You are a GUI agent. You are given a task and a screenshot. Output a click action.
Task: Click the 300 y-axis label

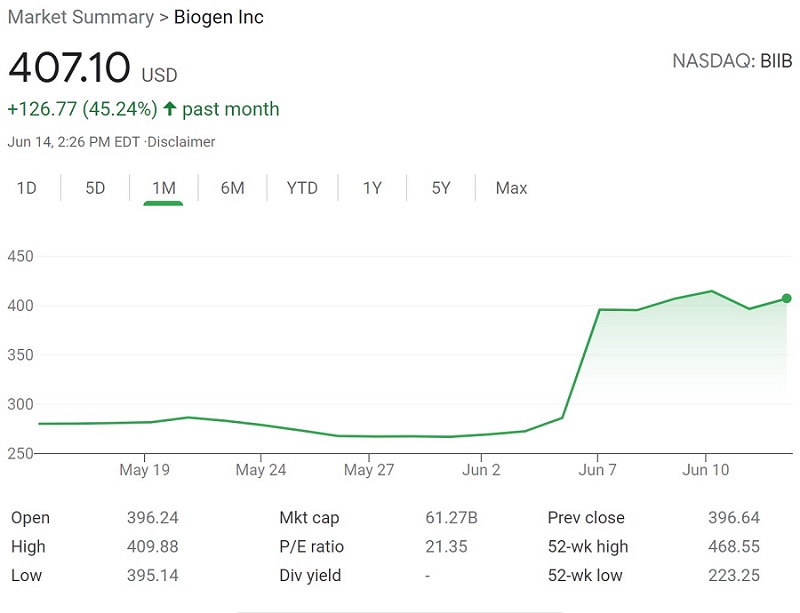pyautogui.click(x=20, y=404)
